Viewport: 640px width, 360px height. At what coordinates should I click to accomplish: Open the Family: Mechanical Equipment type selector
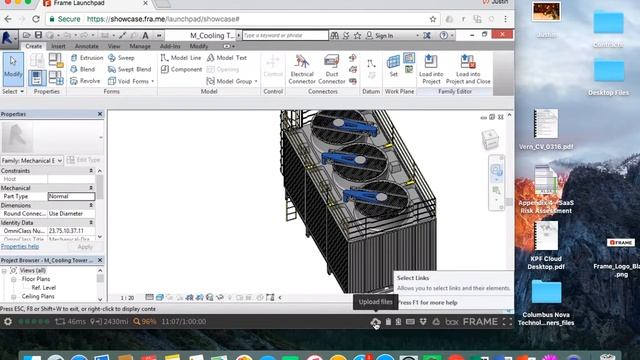coord(32,160)
